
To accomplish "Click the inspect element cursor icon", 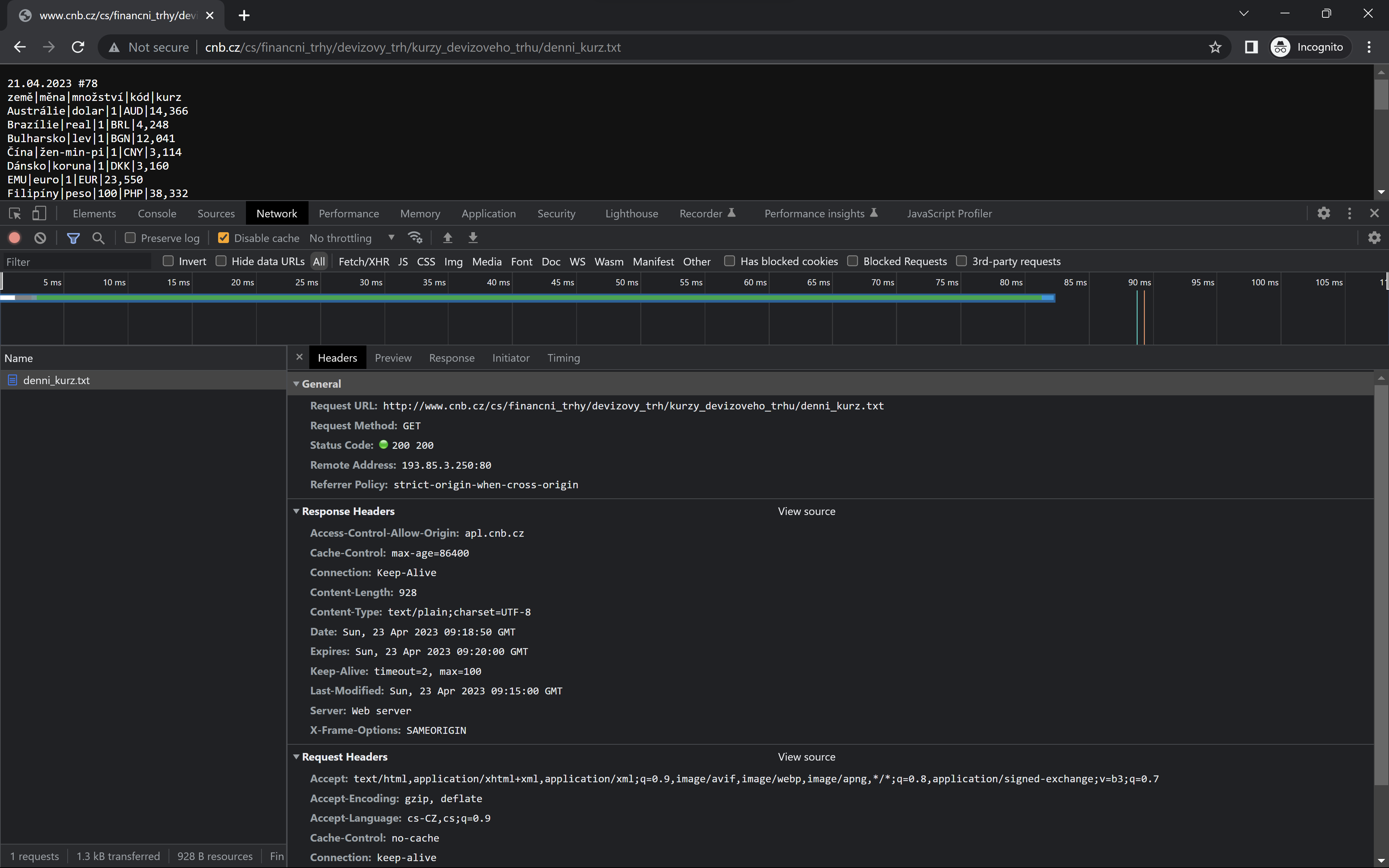I will coord(14,213).
